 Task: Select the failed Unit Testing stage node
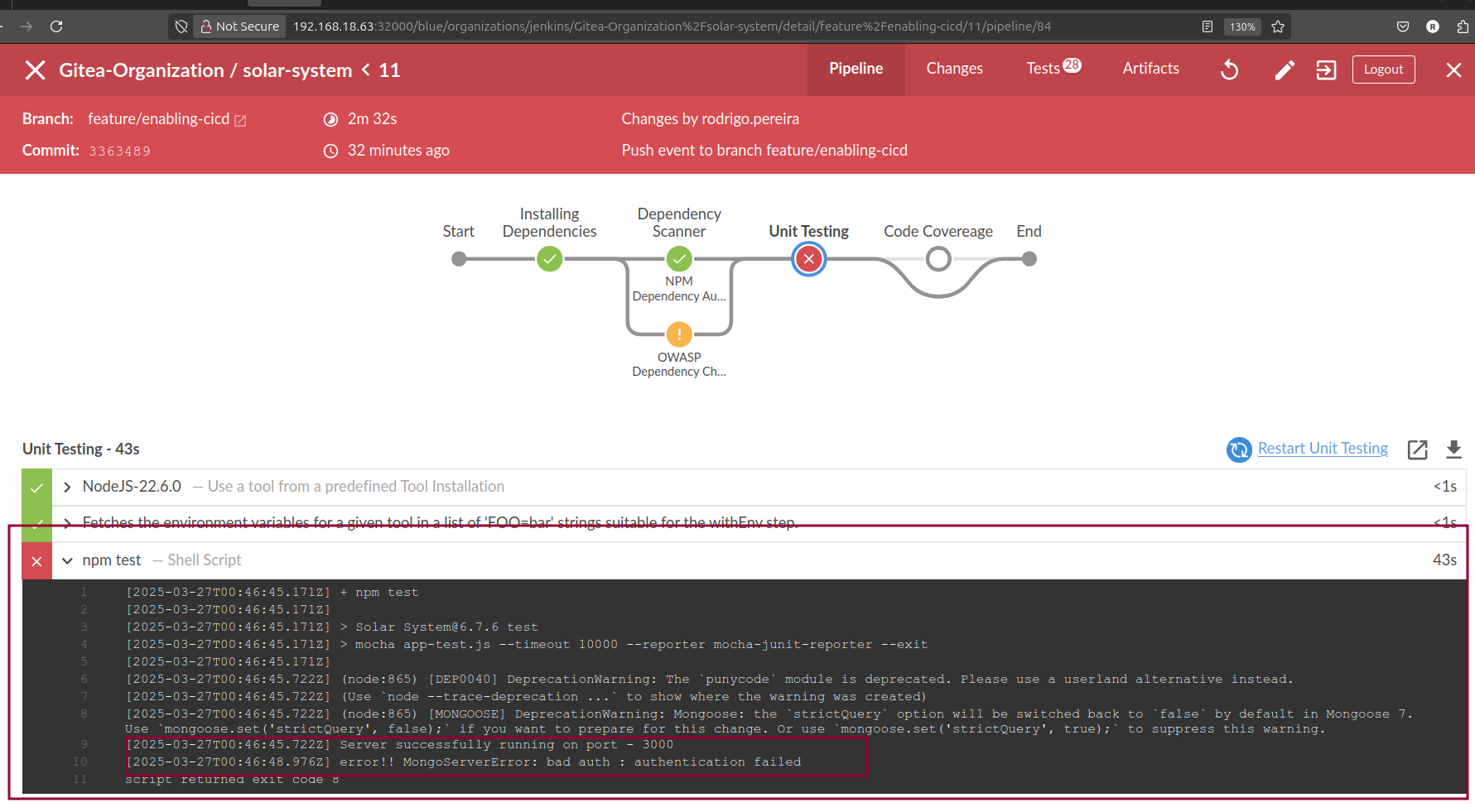tap(809, 259)
